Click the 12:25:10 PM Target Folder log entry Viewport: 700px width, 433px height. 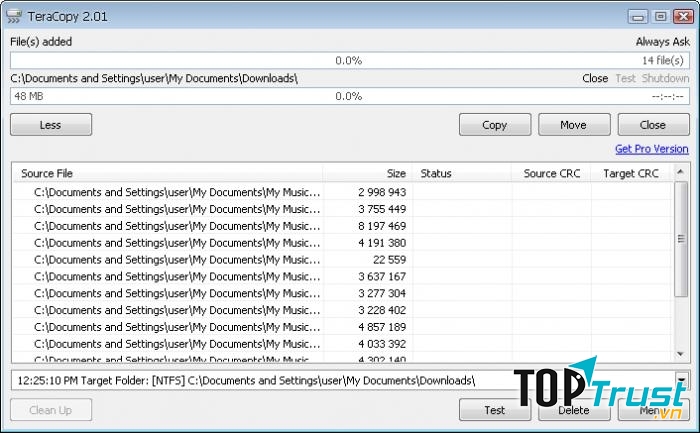click(246, 381)
